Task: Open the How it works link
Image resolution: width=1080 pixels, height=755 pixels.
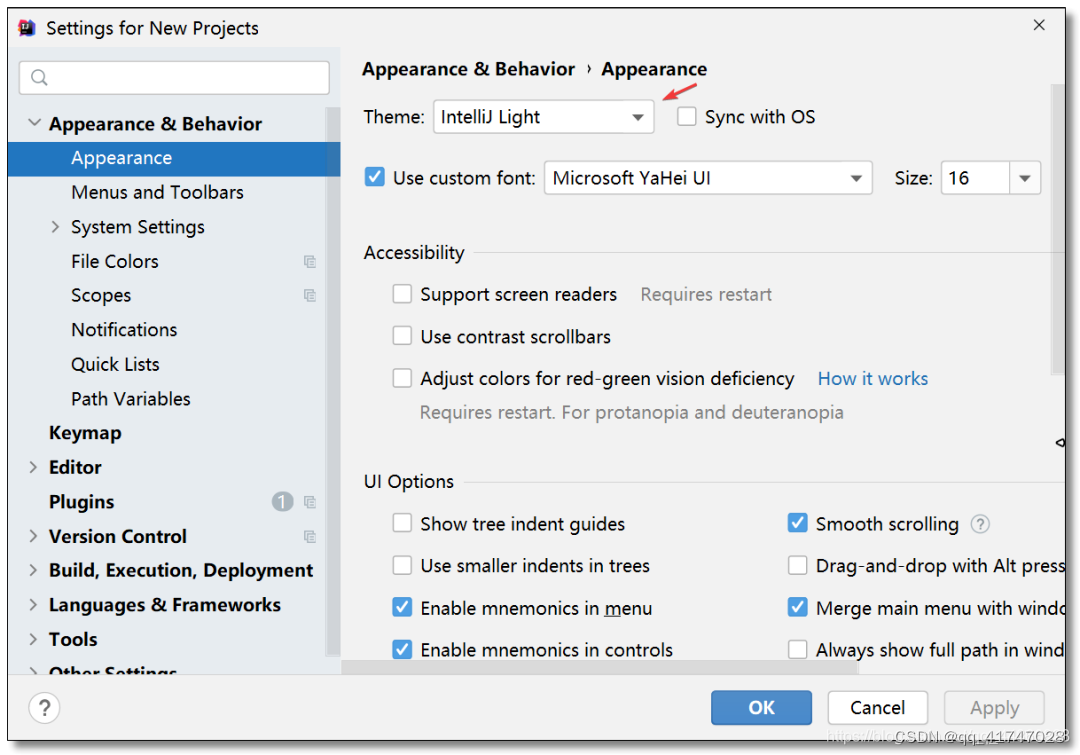Action: coord(872,379)
